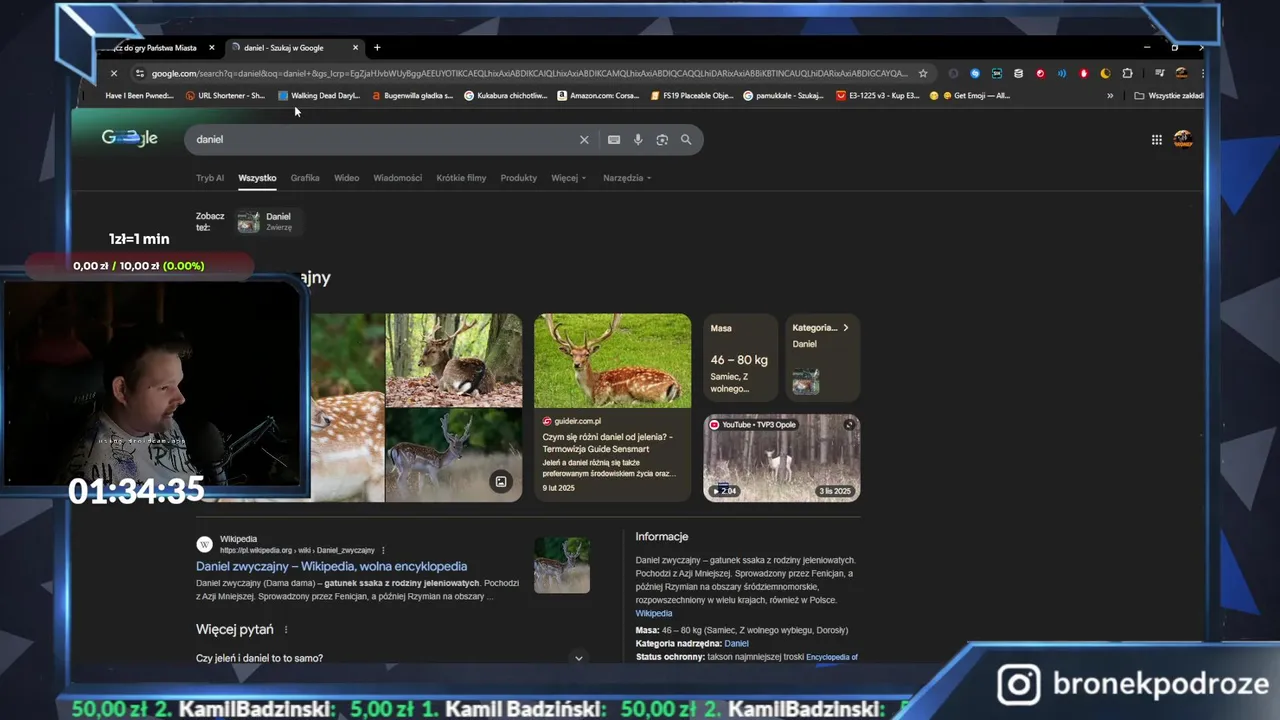
Task: Select the Grafika search tab
Action: [x=305, y=178]
